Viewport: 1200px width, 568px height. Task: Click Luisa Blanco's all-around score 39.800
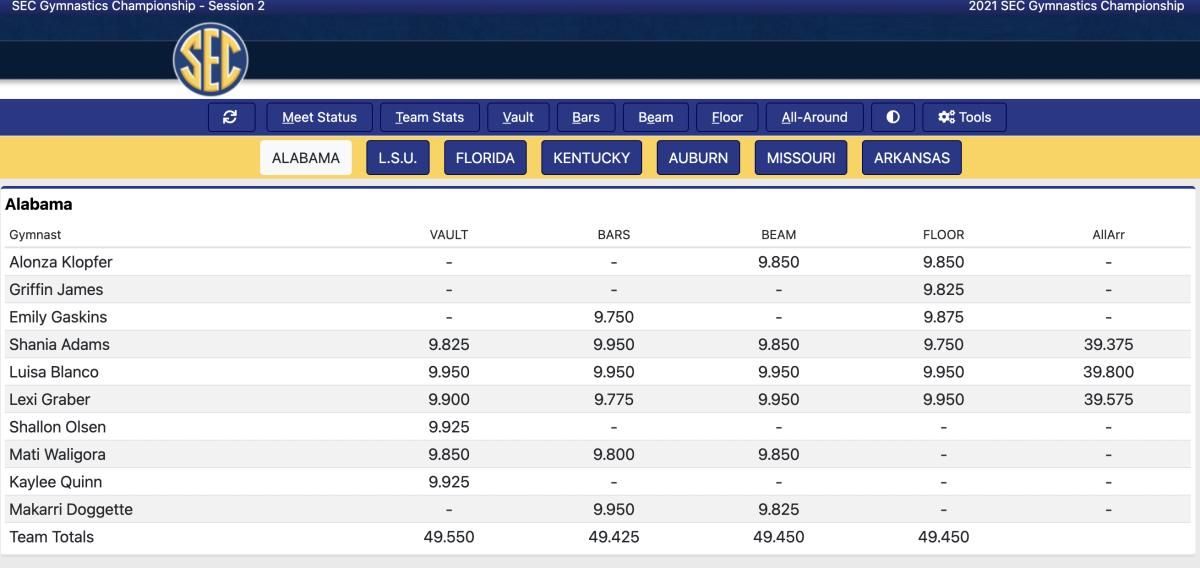click(x=1109, y=372)
